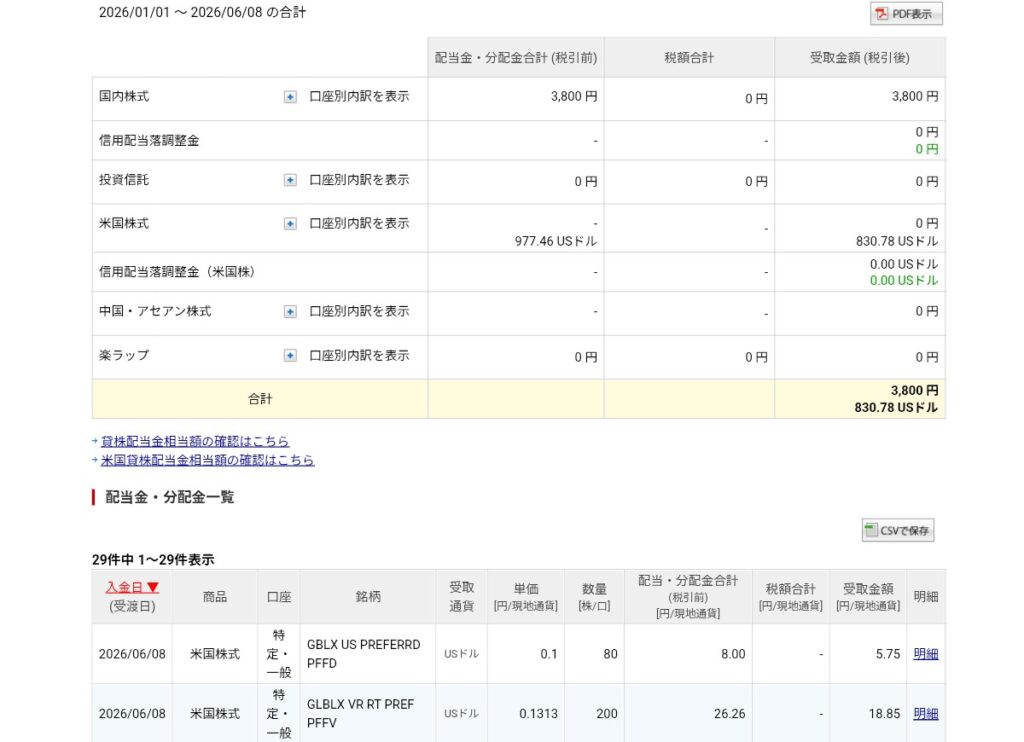
Task: Select 830.78 USドル in the 米国株式 row
Action: (897, 242)
